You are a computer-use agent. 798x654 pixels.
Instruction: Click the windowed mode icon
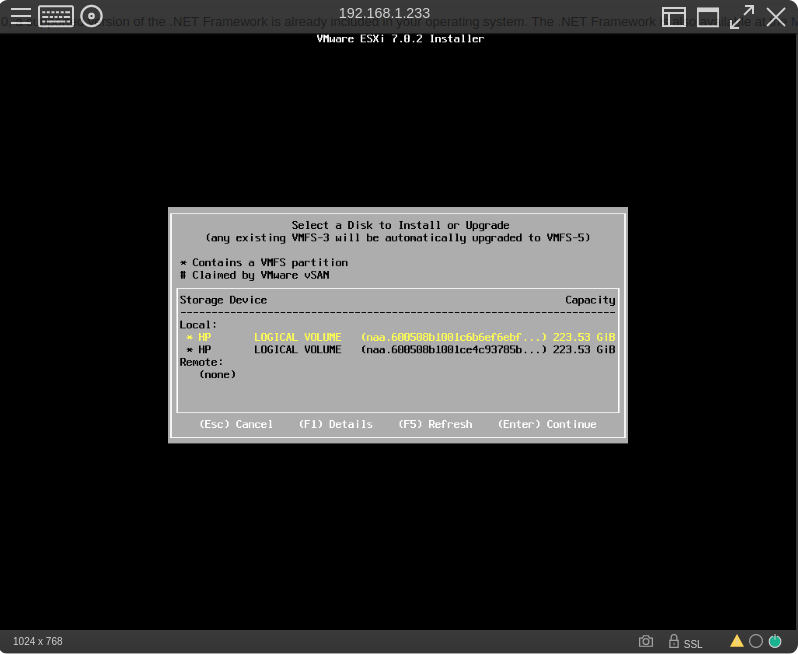pyautogui.click(x=708, y=17)
